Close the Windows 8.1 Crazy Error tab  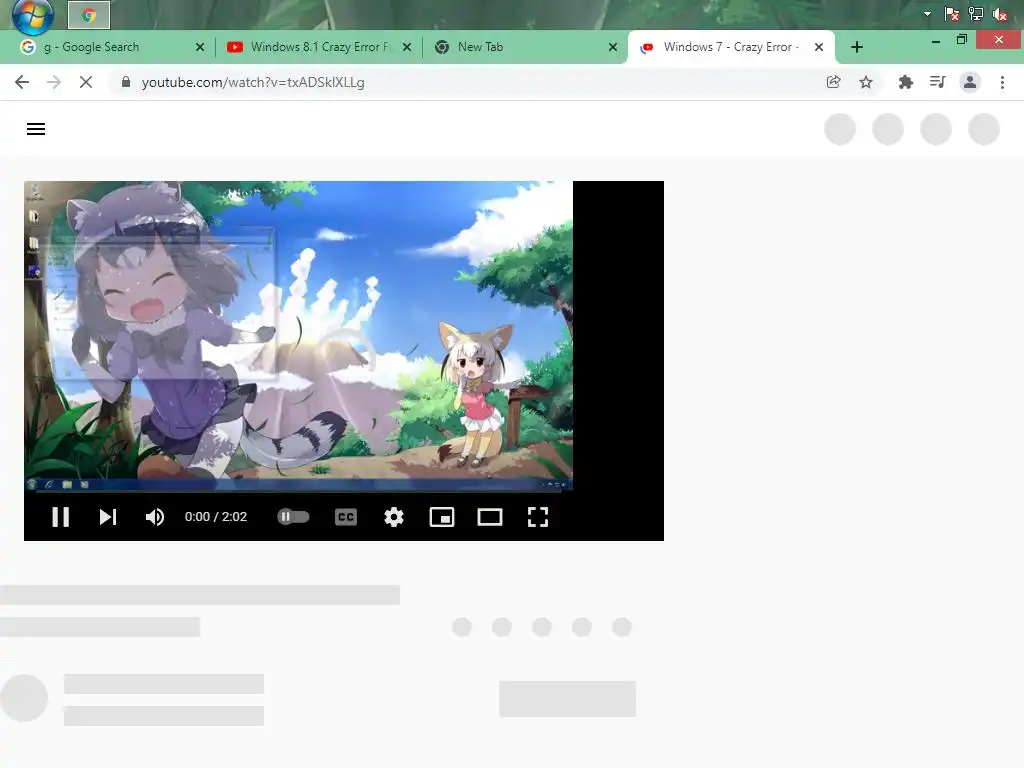coord(407,47)
